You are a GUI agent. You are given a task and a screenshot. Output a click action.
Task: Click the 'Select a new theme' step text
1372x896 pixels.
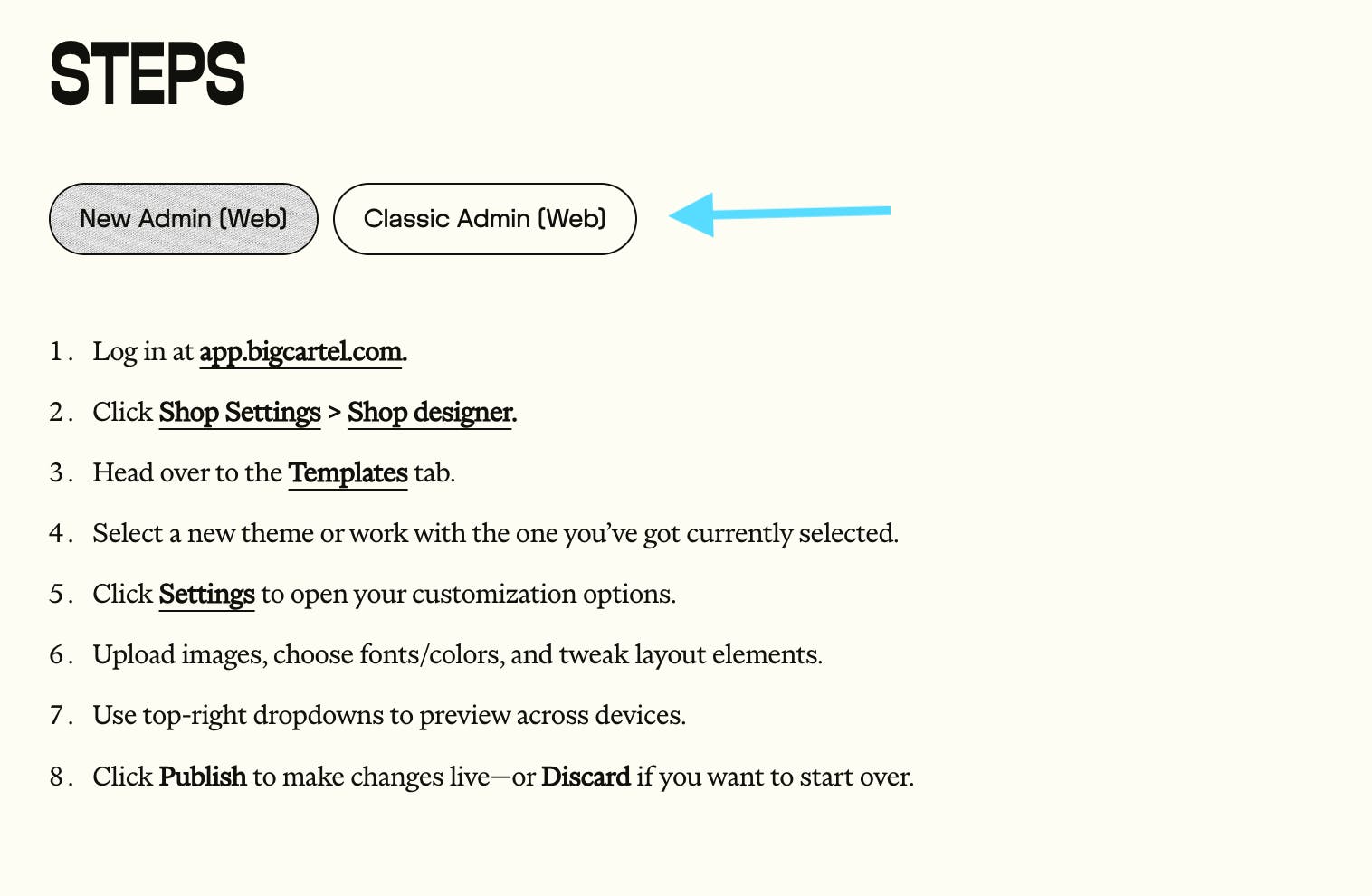495,534
